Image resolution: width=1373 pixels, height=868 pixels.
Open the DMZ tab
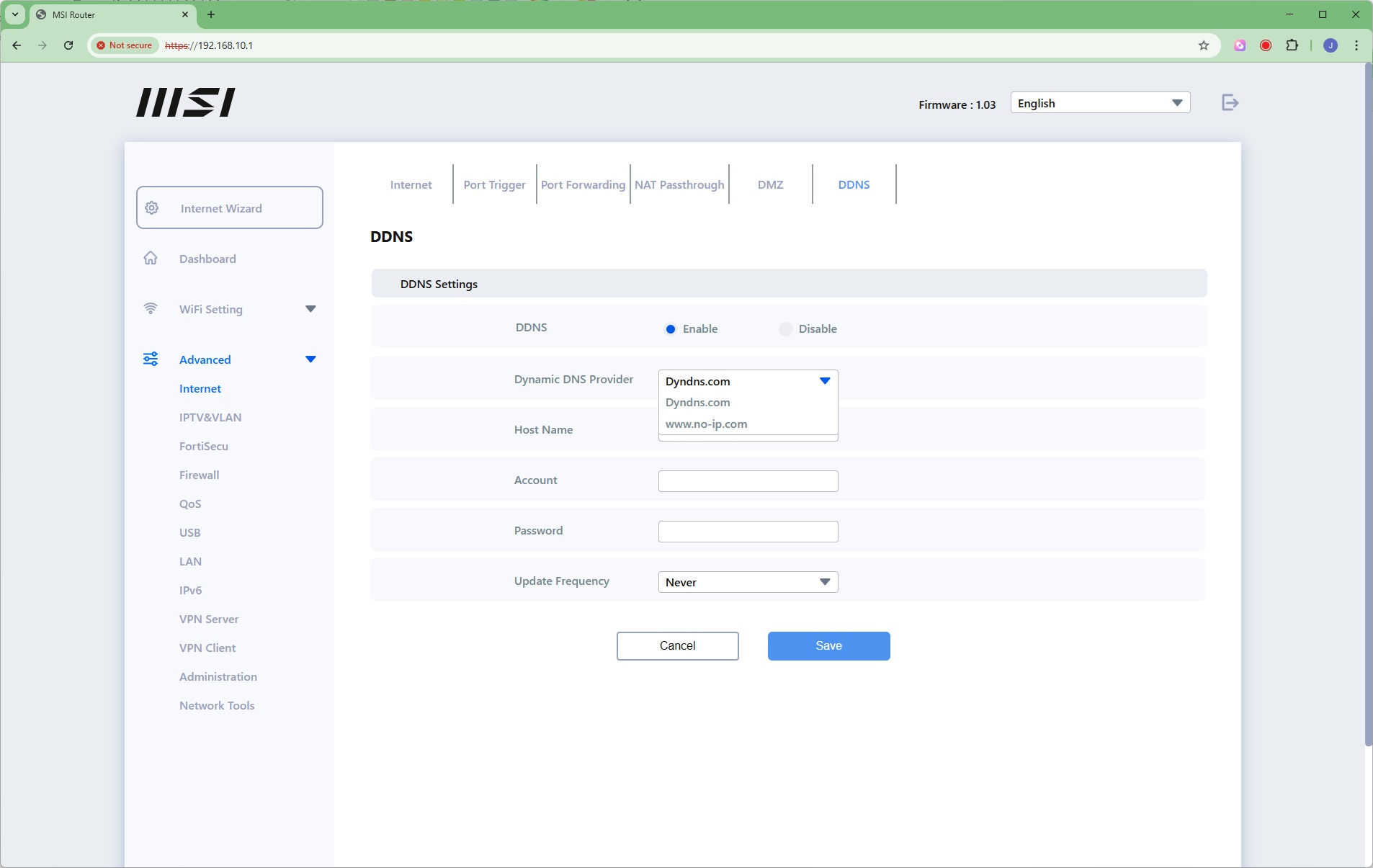pos(770,185)
